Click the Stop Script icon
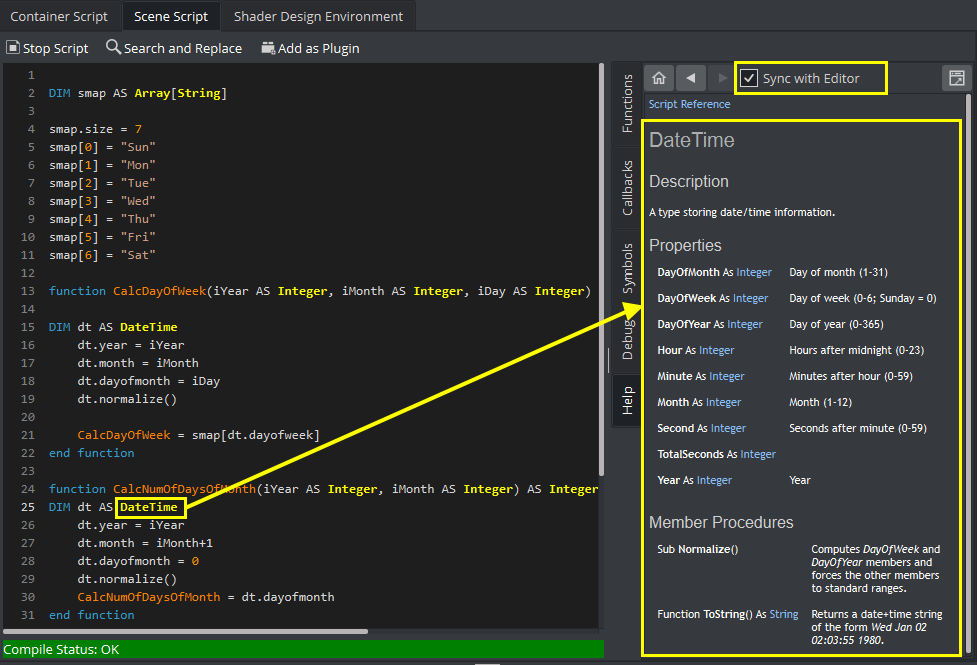The width and height of the screenshot is (977, 665). pos(12,48)
